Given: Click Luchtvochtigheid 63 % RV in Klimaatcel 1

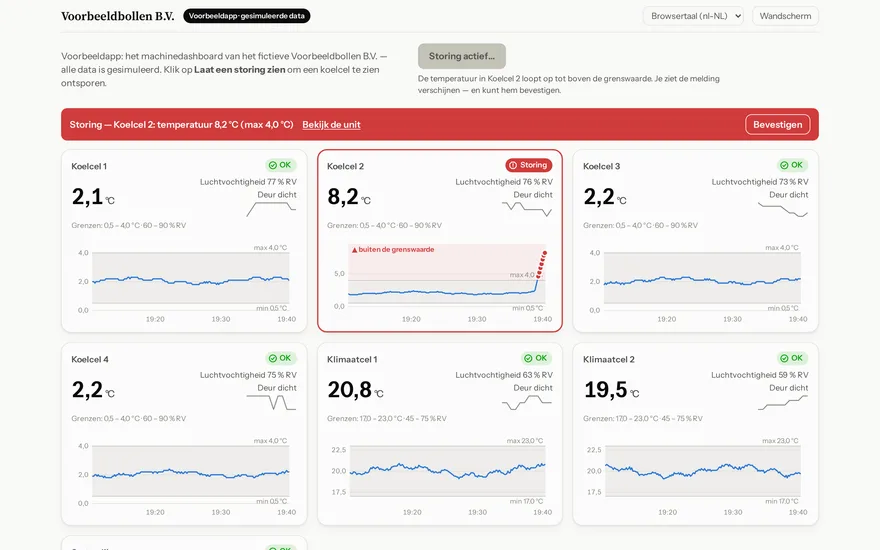Looking at the screenshot, I should tap(504, 375).
